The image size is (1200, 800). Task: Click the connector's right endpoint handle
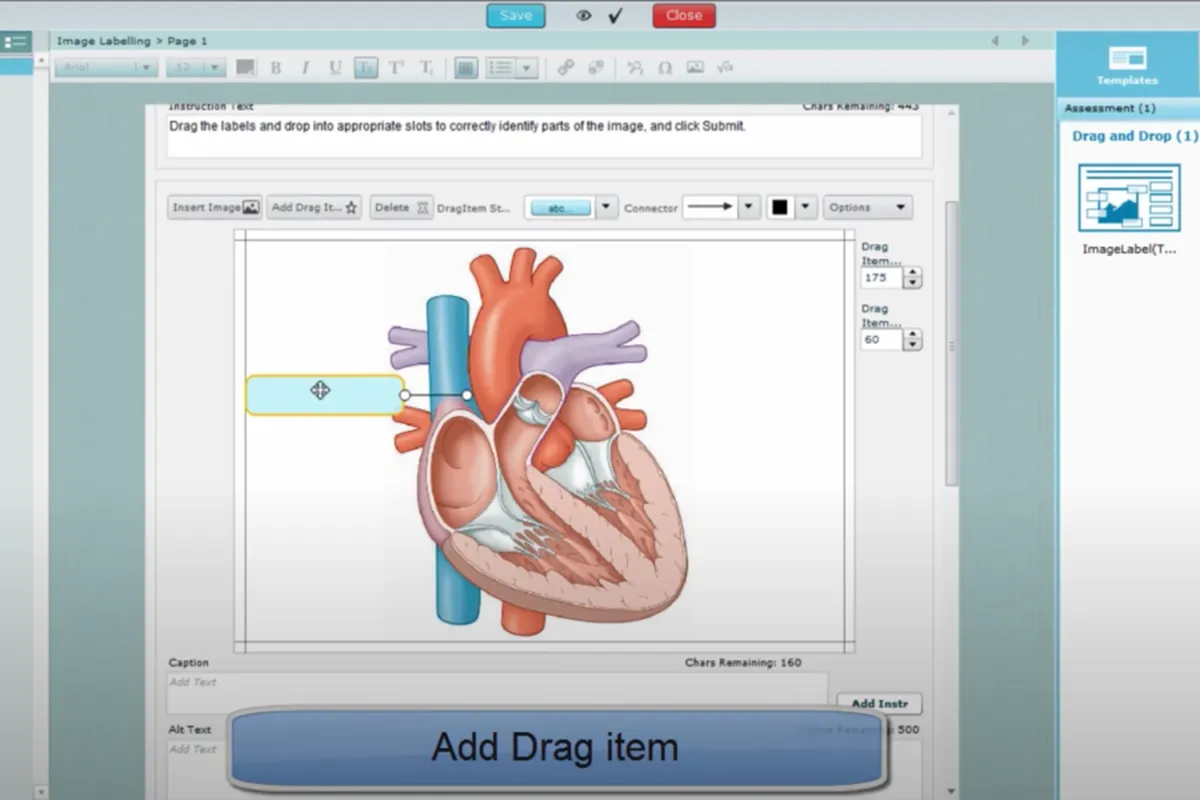coord(467,395)
